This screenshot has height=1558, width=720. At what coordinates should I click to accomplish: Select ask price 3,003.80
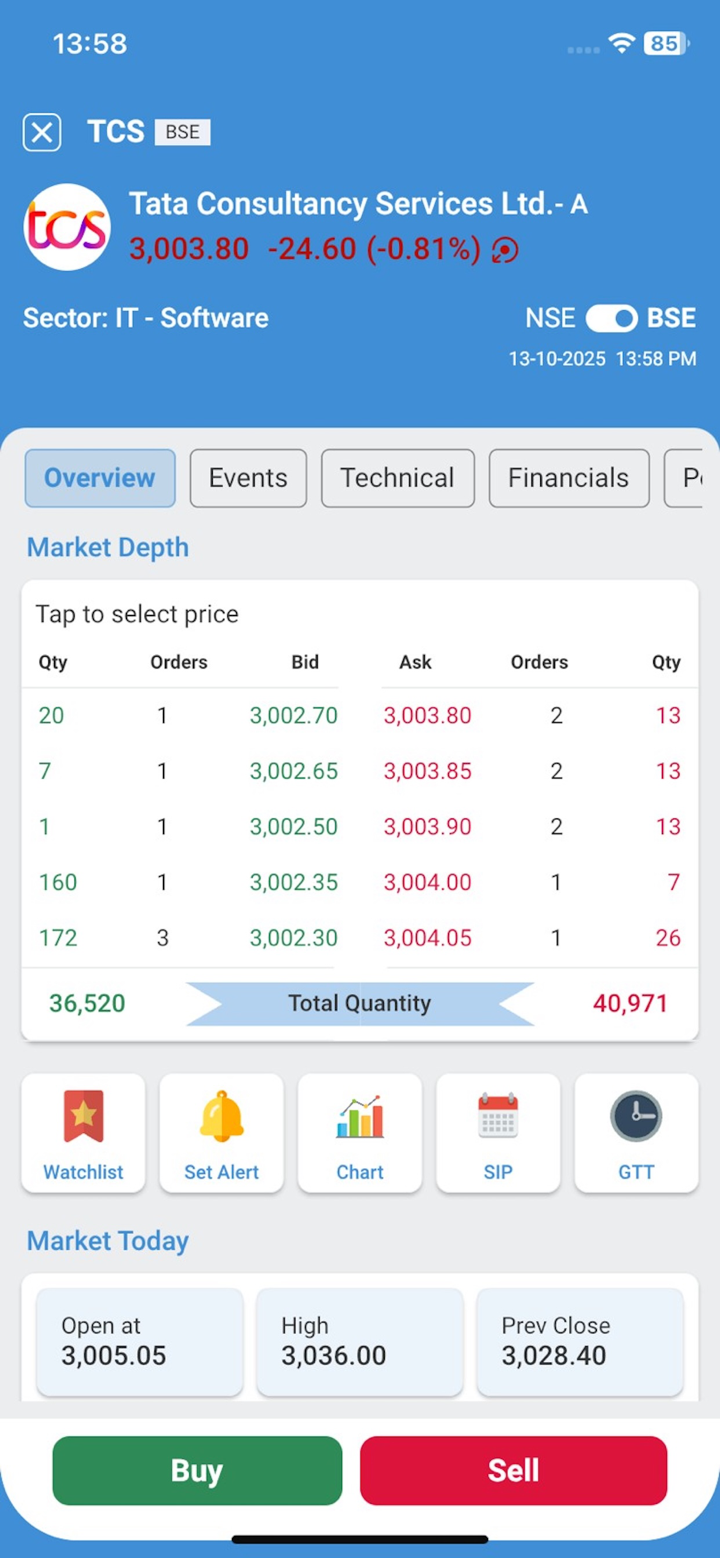coord(427,715)
